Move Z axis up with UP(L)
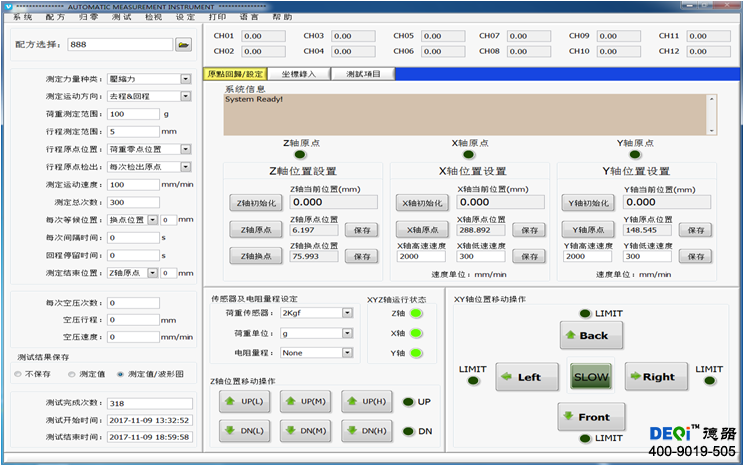 245,401
